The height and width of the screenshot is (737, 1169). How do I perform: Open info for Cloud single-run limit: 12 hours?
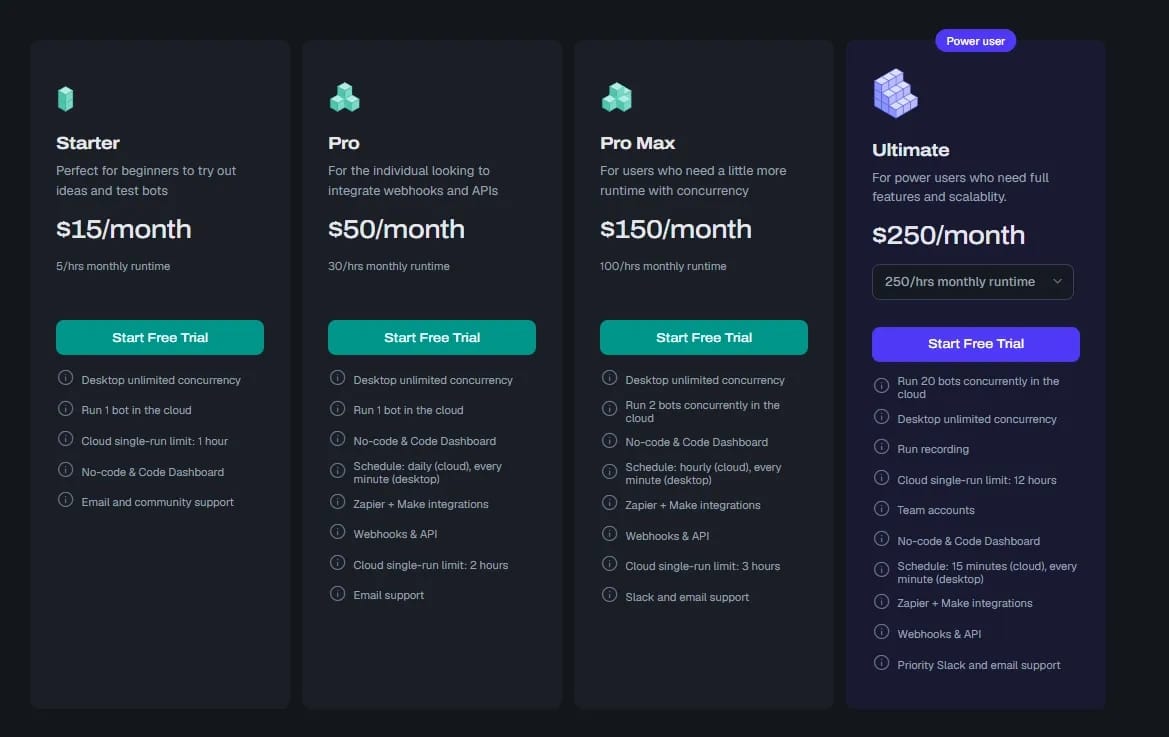click(x=882, y=478)
